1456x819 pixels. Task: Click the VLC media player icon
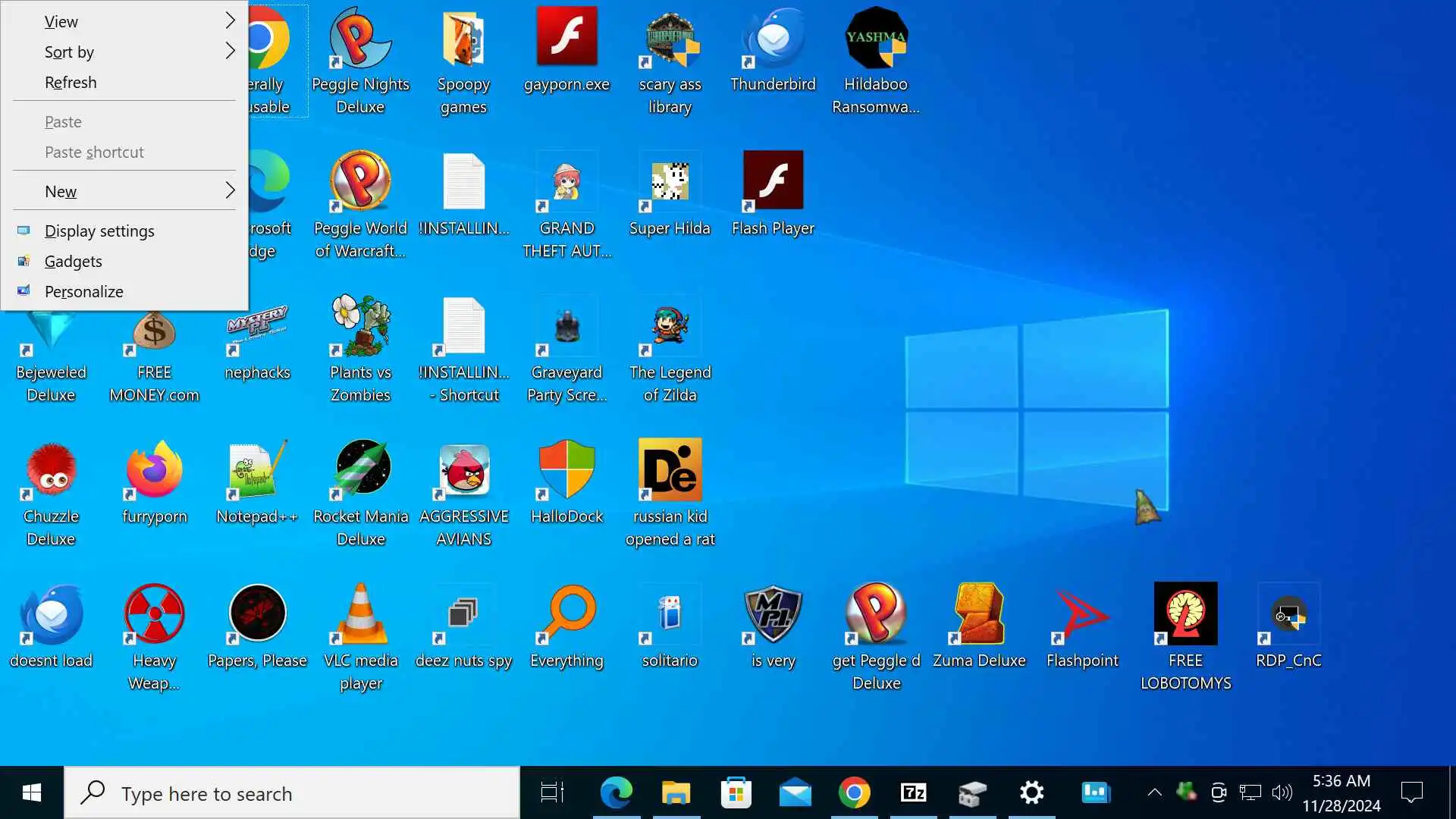coord(360,614)
